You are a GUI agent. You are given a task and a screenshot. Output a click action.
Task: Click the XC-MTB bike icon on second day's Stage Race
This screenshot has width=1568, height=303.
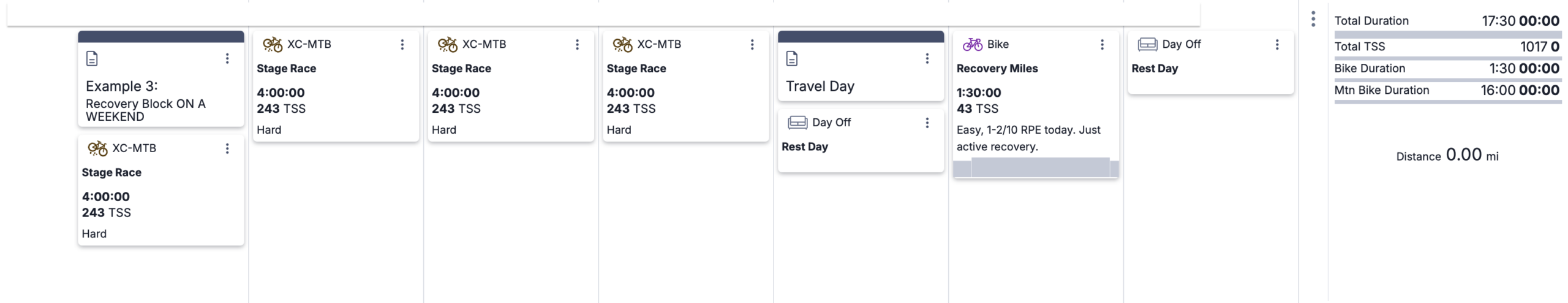(x=273, y=44)
